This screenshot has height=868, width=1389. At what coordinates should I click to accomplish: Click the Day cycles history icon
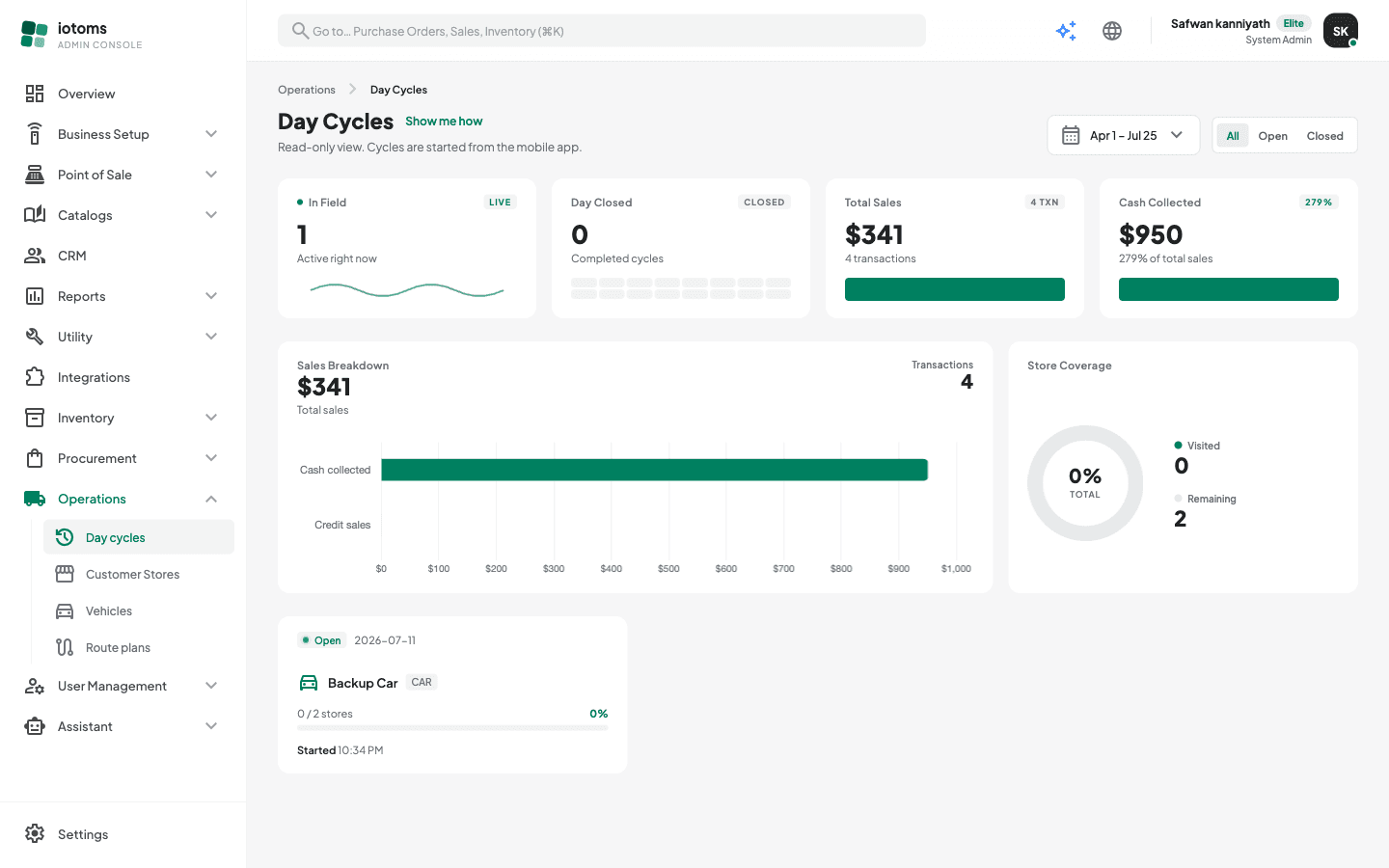(x=65, y=537)
